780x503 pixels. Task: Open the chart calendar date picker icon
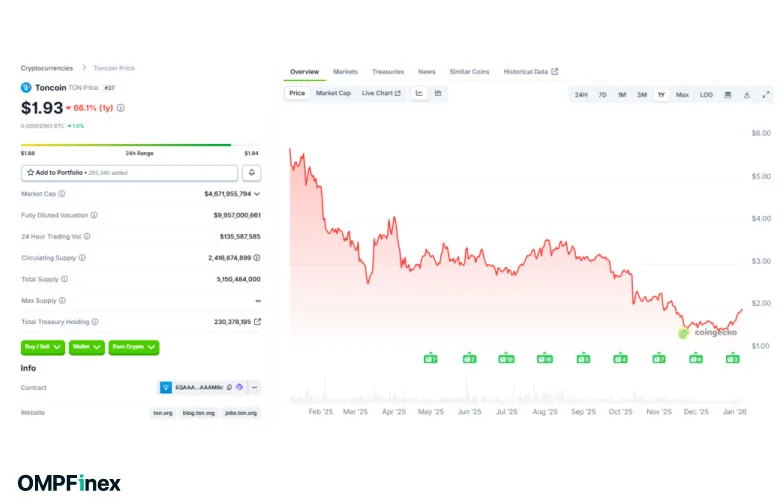tap(728, 95)
